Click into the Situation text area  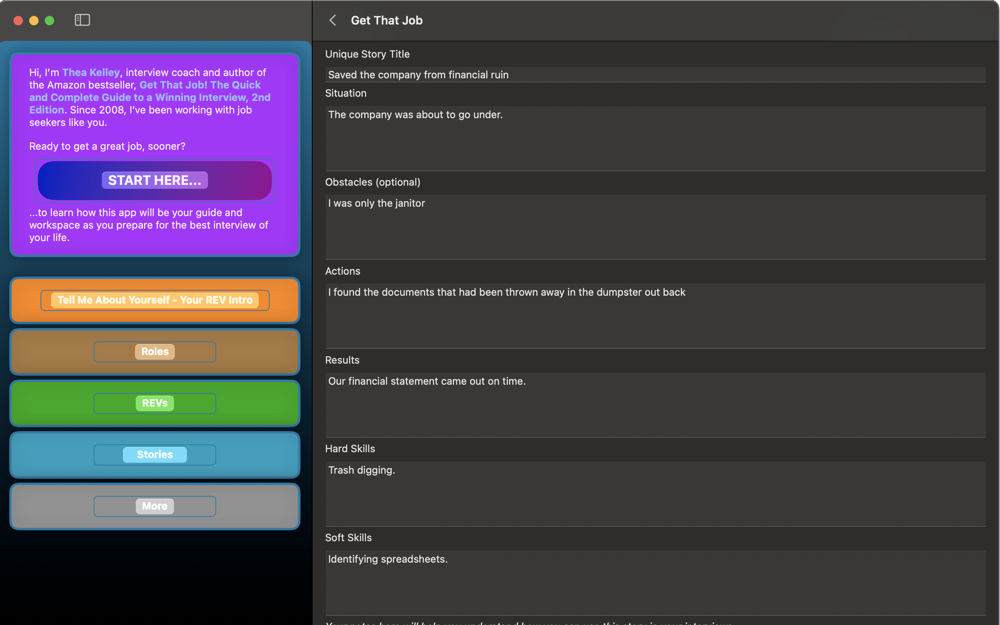[655, 138]
